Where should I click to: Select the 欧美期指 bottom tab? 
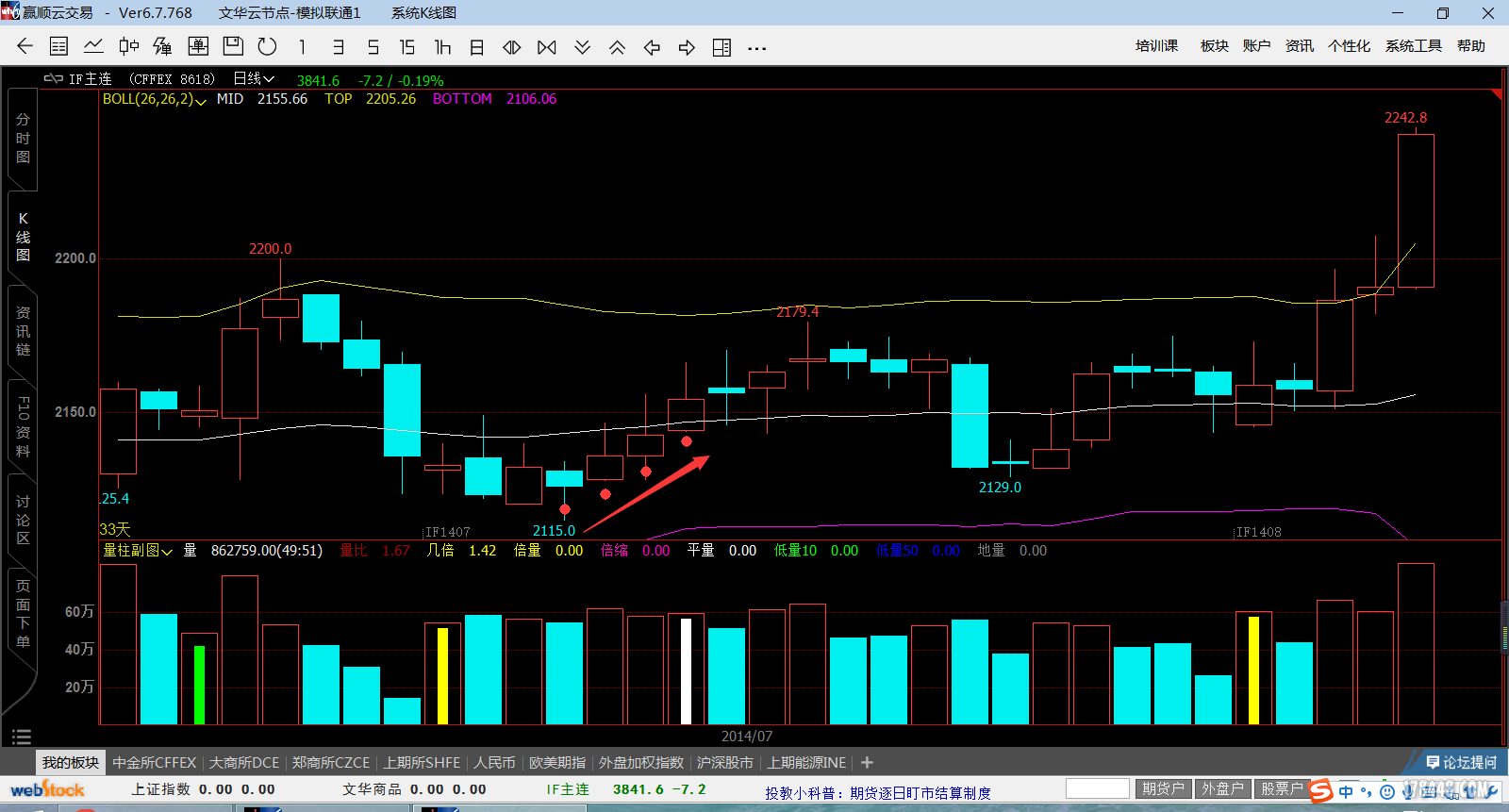click(x=556, y=762)
